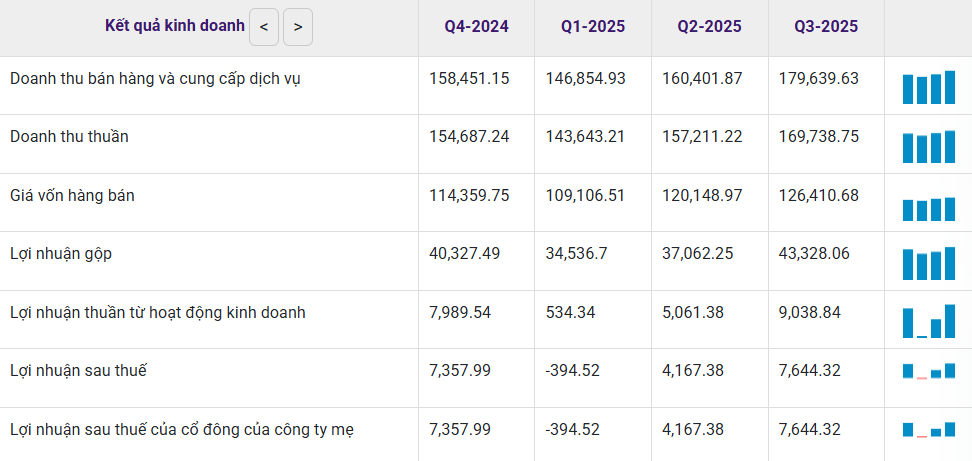Open the sparkline chart for Doanh thu bán hàng

pyautogui.click(x=927, y=88)
